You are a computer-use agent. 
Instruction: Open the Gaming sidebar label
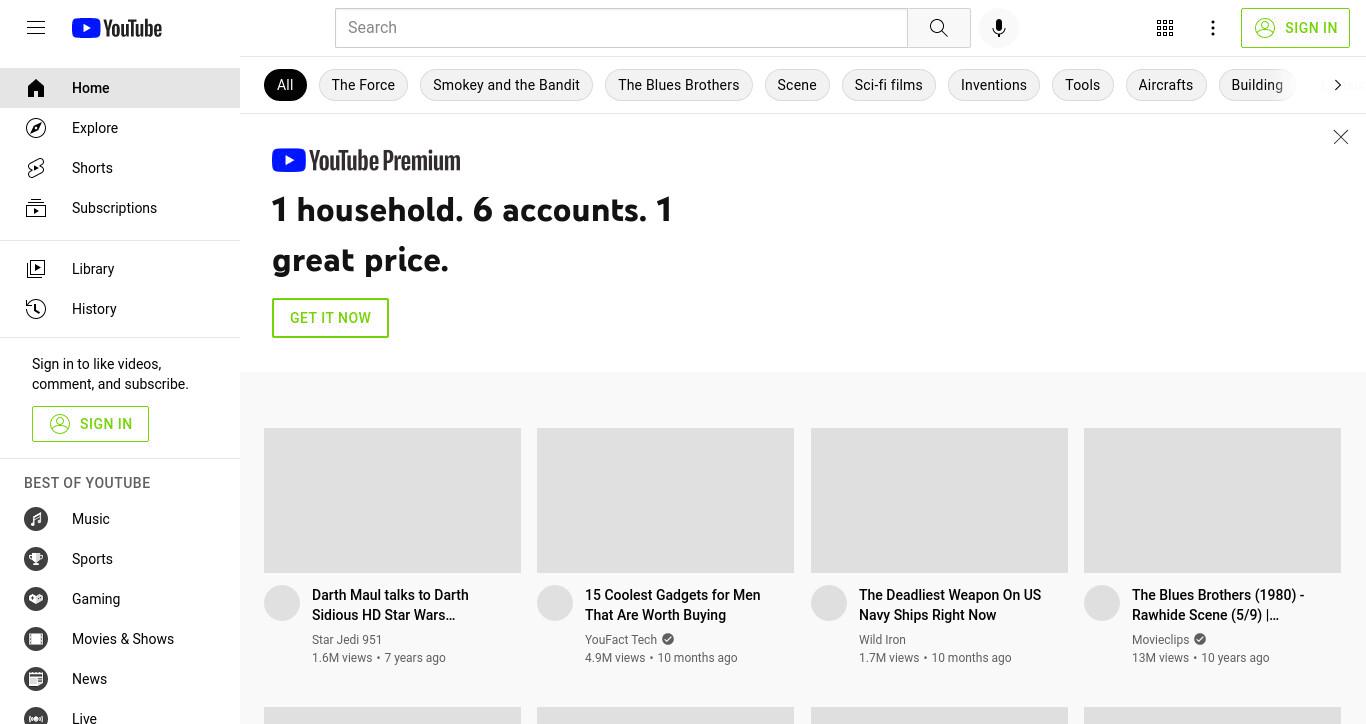pos(96,599)
